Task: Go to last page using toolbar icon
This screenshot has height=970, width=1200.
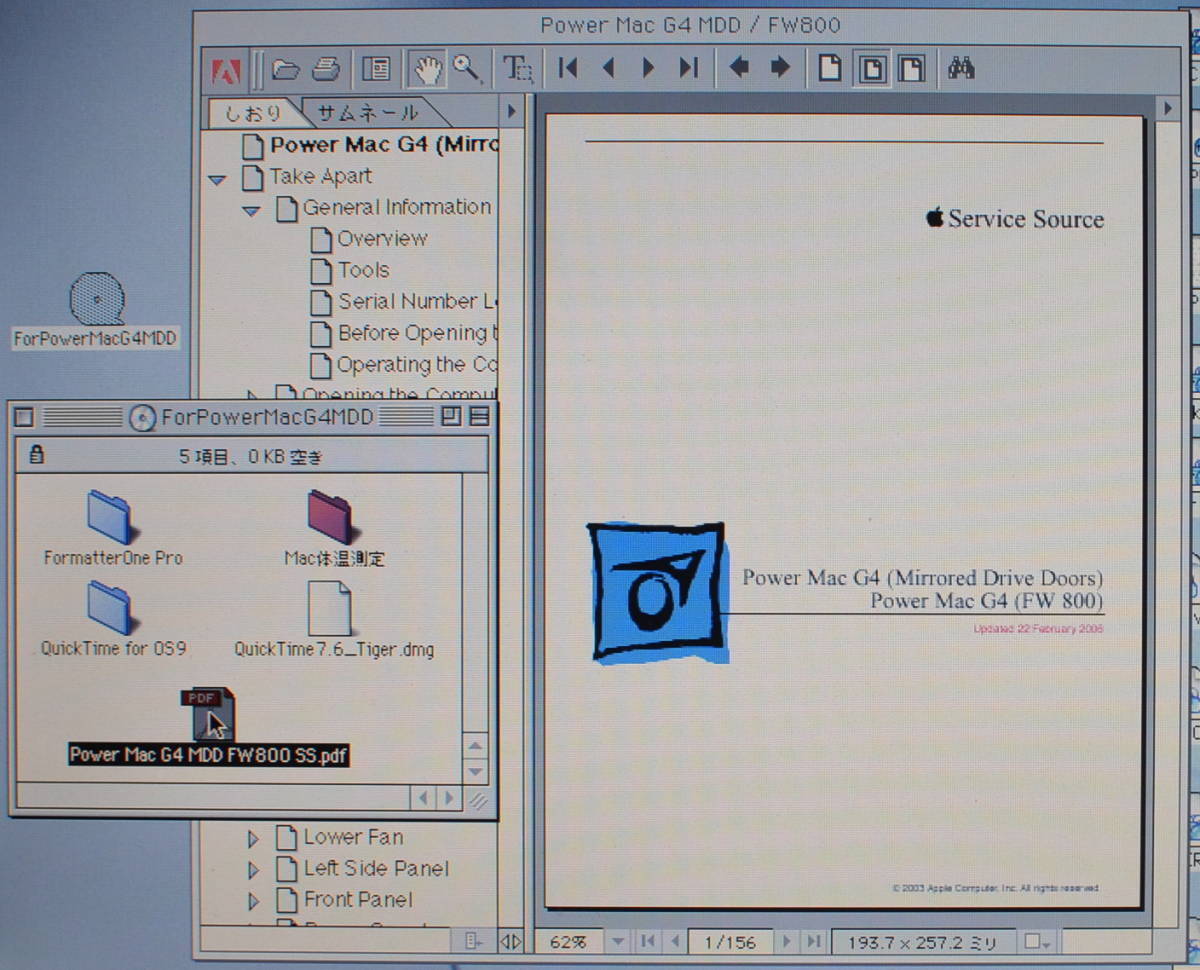Action: coord(688,69)
